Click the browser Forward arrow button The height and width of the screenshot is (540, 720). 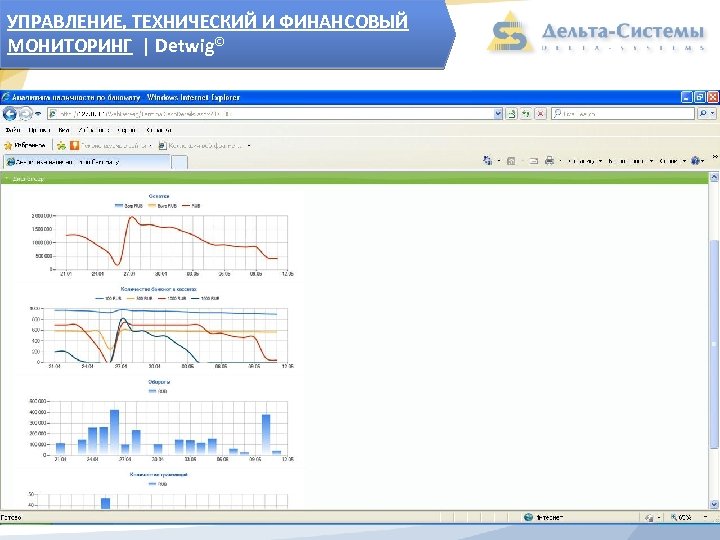[x=26, y=113]
